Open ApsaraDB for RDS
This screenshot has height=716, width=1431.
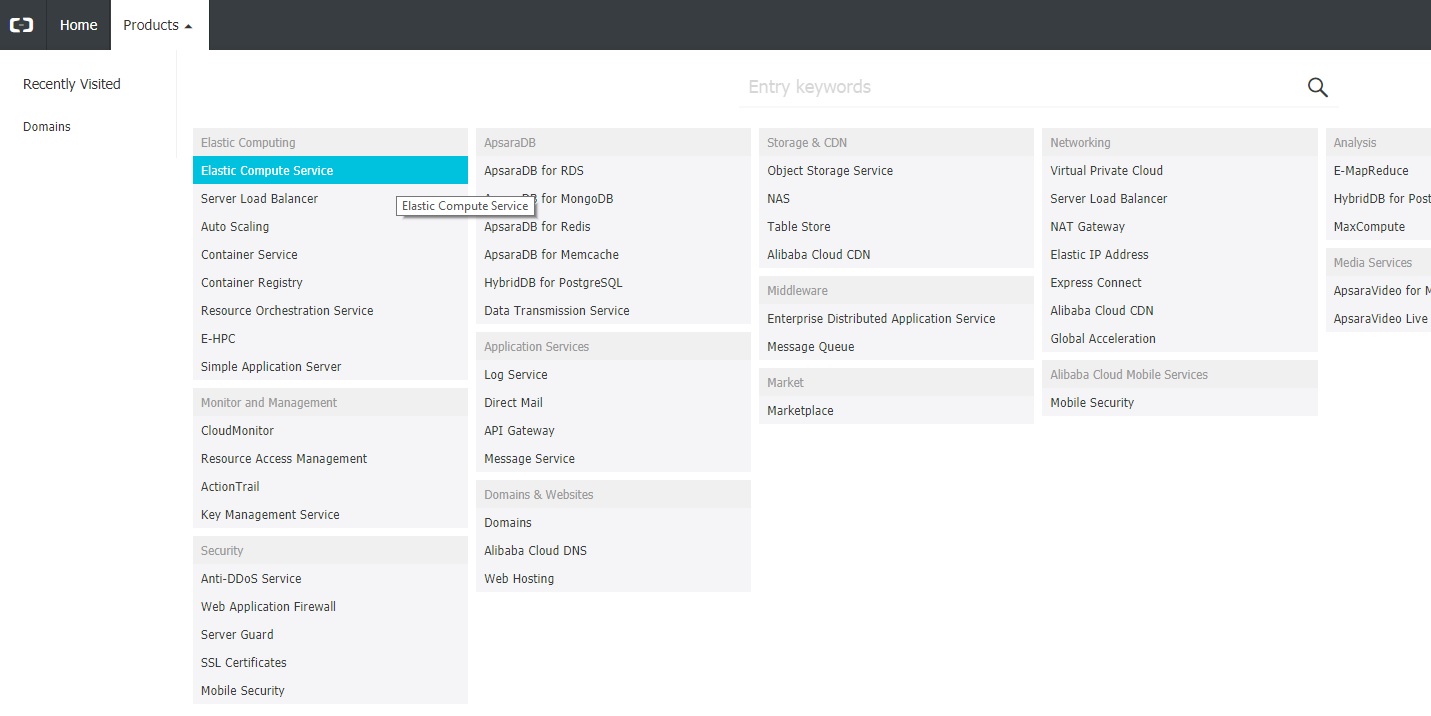click(x=613, y=170)
